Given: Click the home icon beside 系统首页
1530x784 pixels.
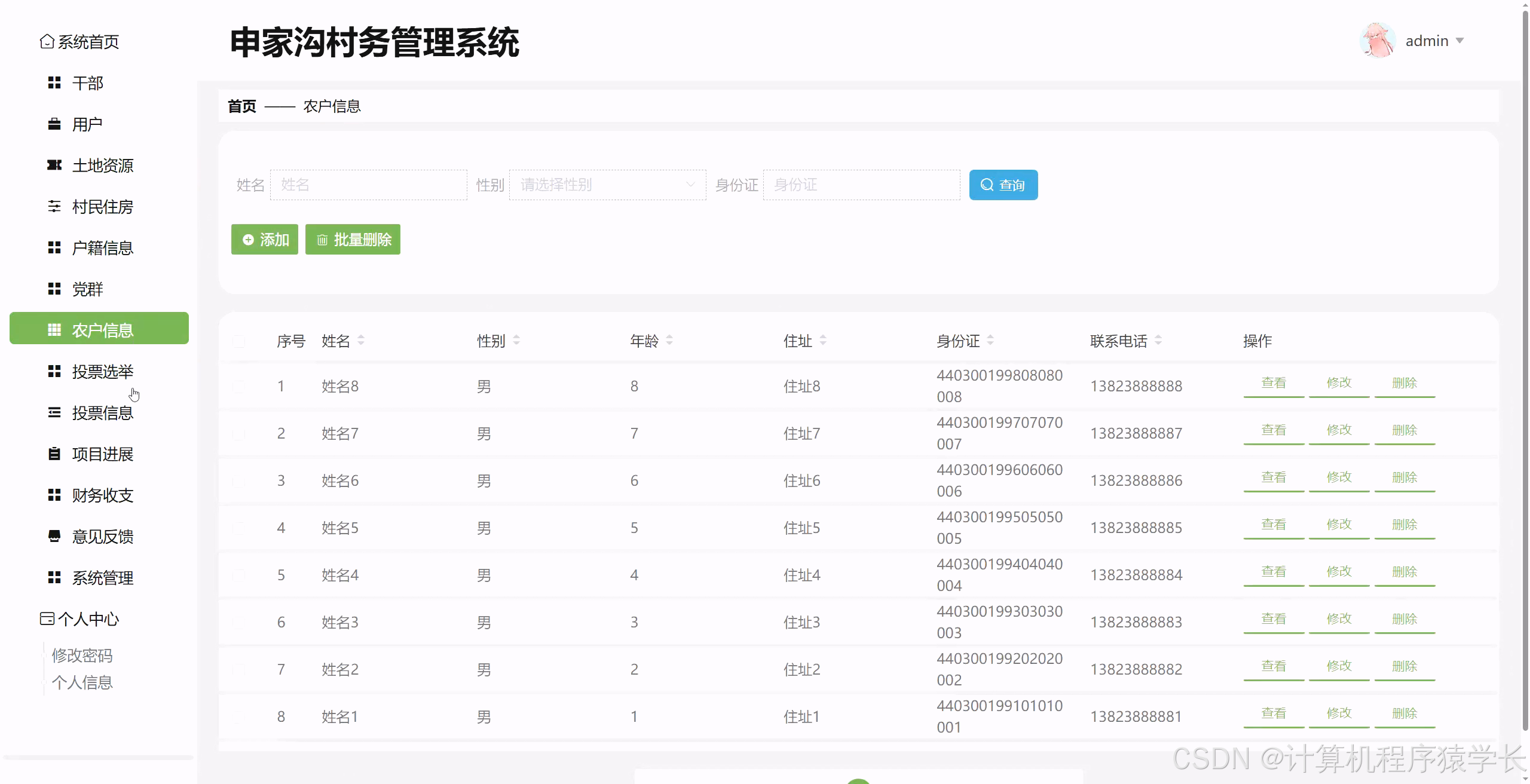Looking at the screenshot, I should coord(47,42).
